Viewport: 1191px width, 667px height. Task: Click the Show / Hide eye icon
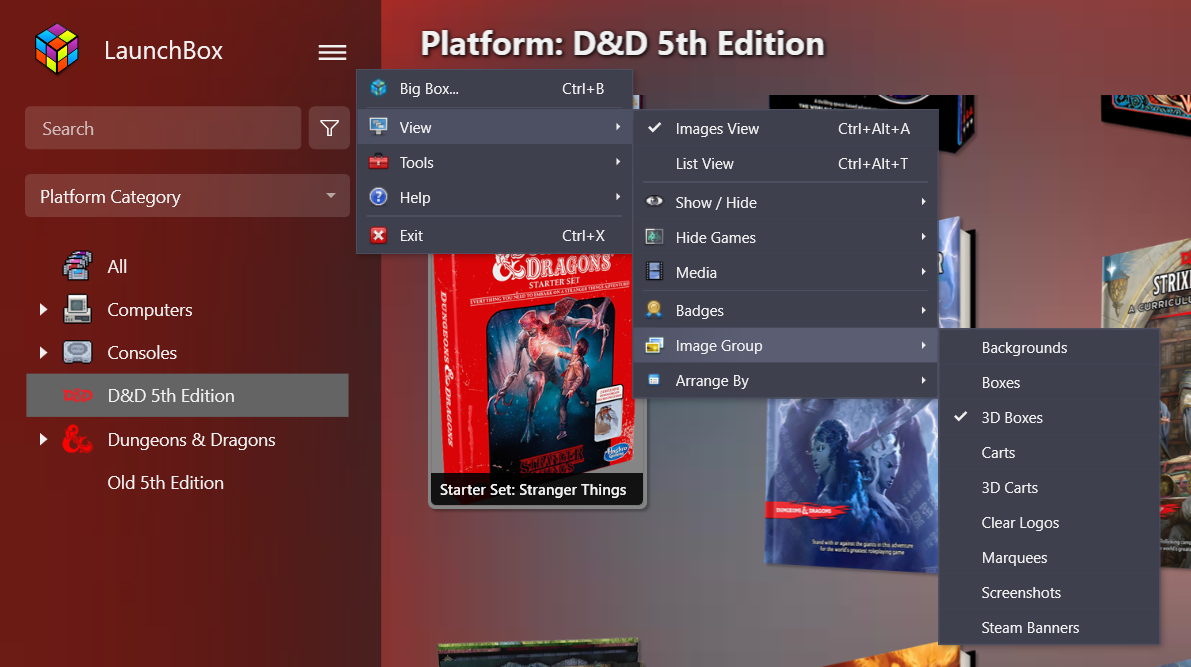[x=654, y=202]
